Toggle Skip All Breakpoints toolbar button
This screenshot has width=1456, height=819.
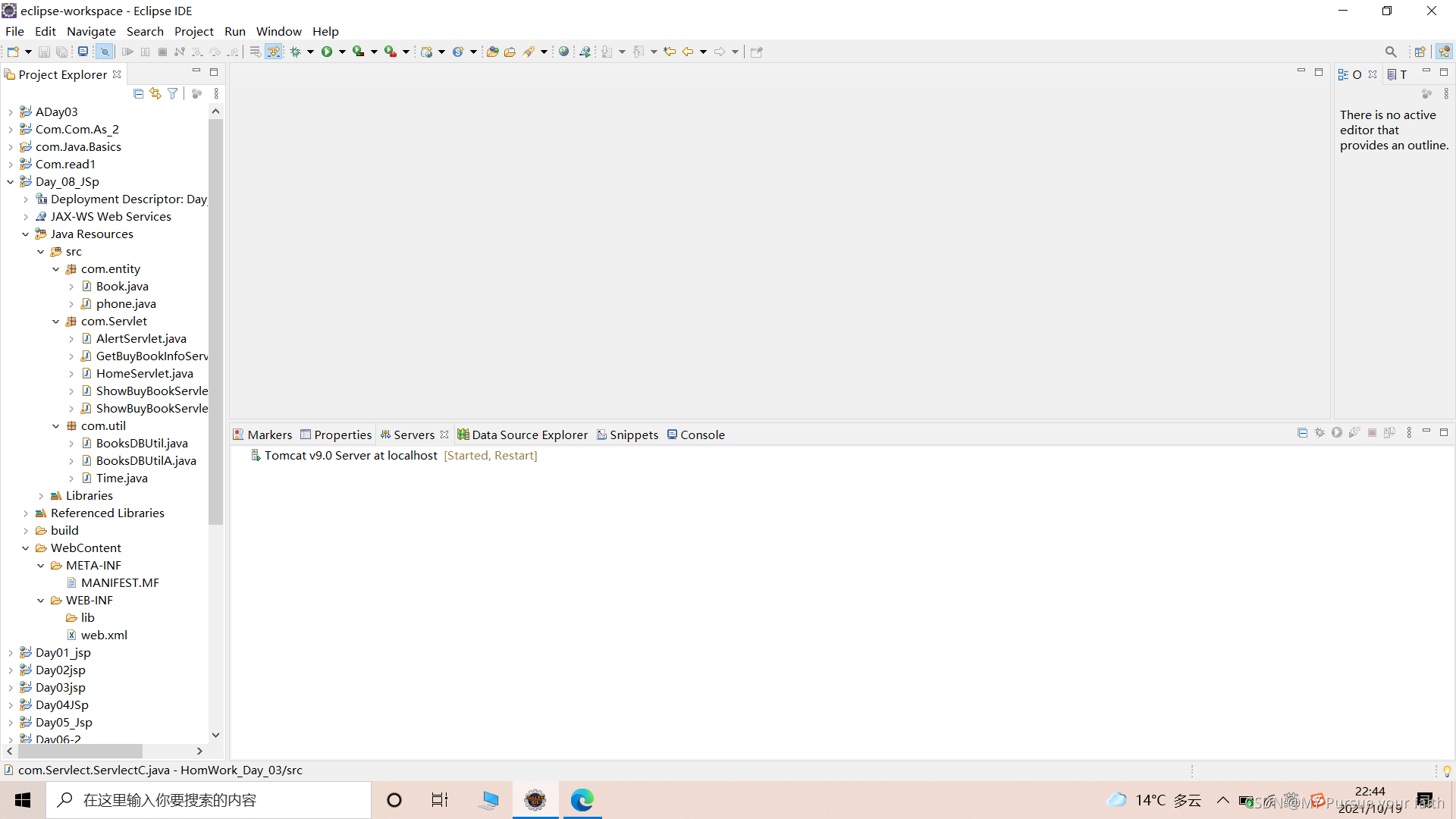point(104,52)
